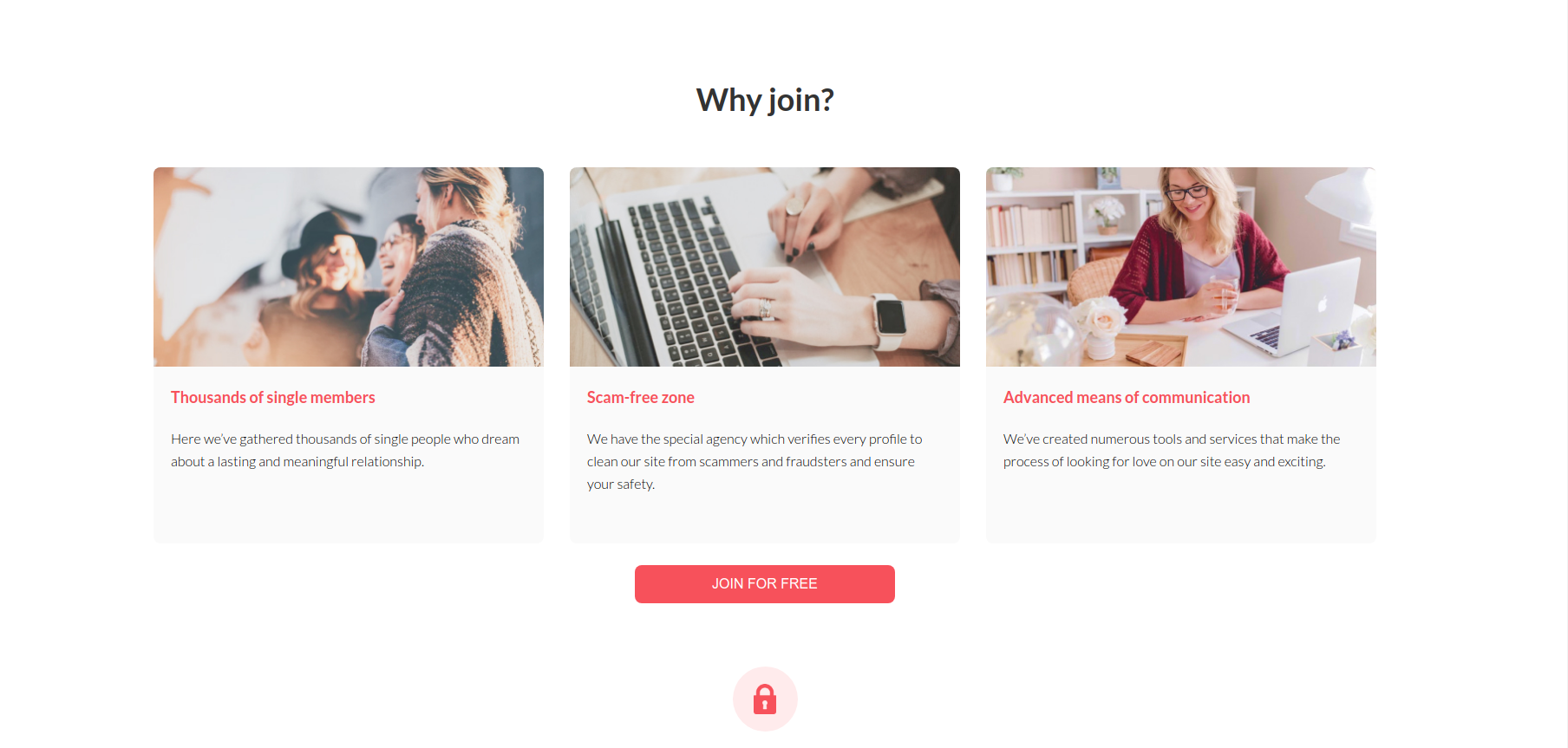The width and height of the screenshot is (1568, 748).
Task: Open the woman with laptop photo
Action: pyautogui.click(x=1181, y=267)
